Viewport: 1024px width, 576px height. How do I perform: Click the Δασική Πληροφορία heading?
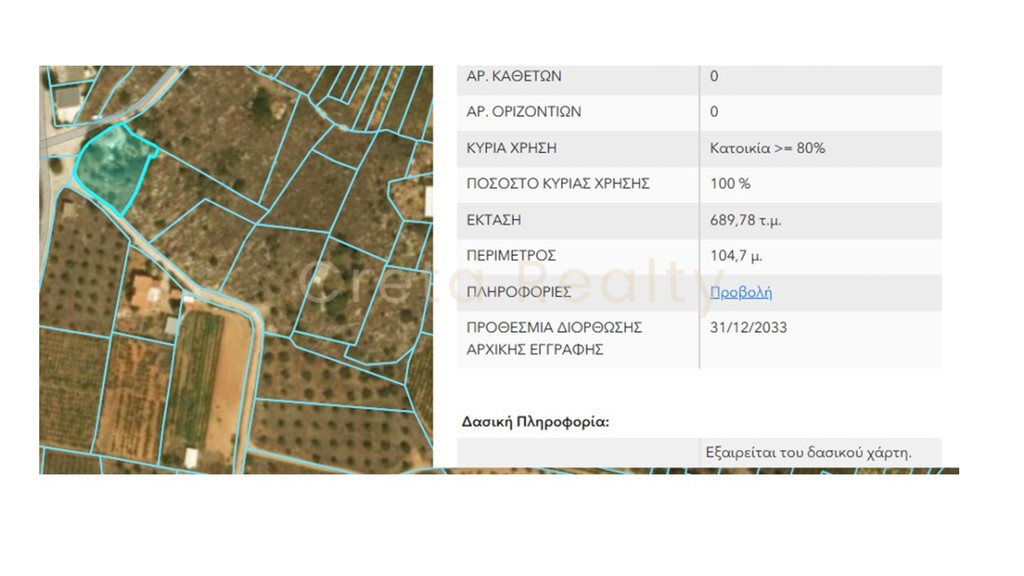click(535, 422)
